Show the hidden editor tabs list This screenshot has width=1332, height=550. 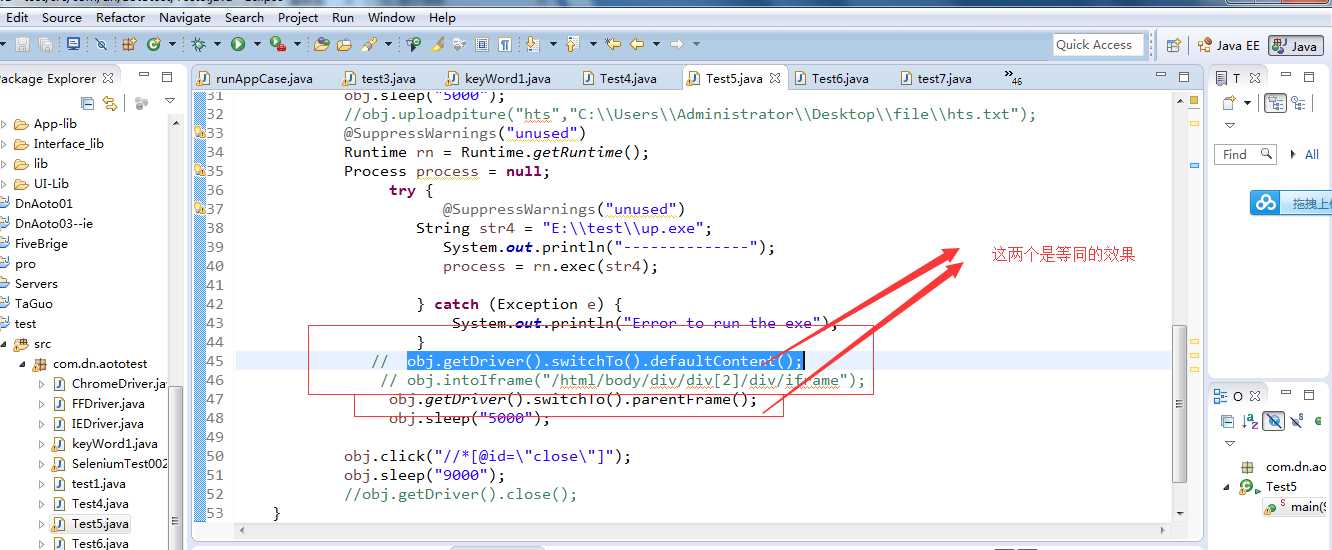click(1013, 78)
